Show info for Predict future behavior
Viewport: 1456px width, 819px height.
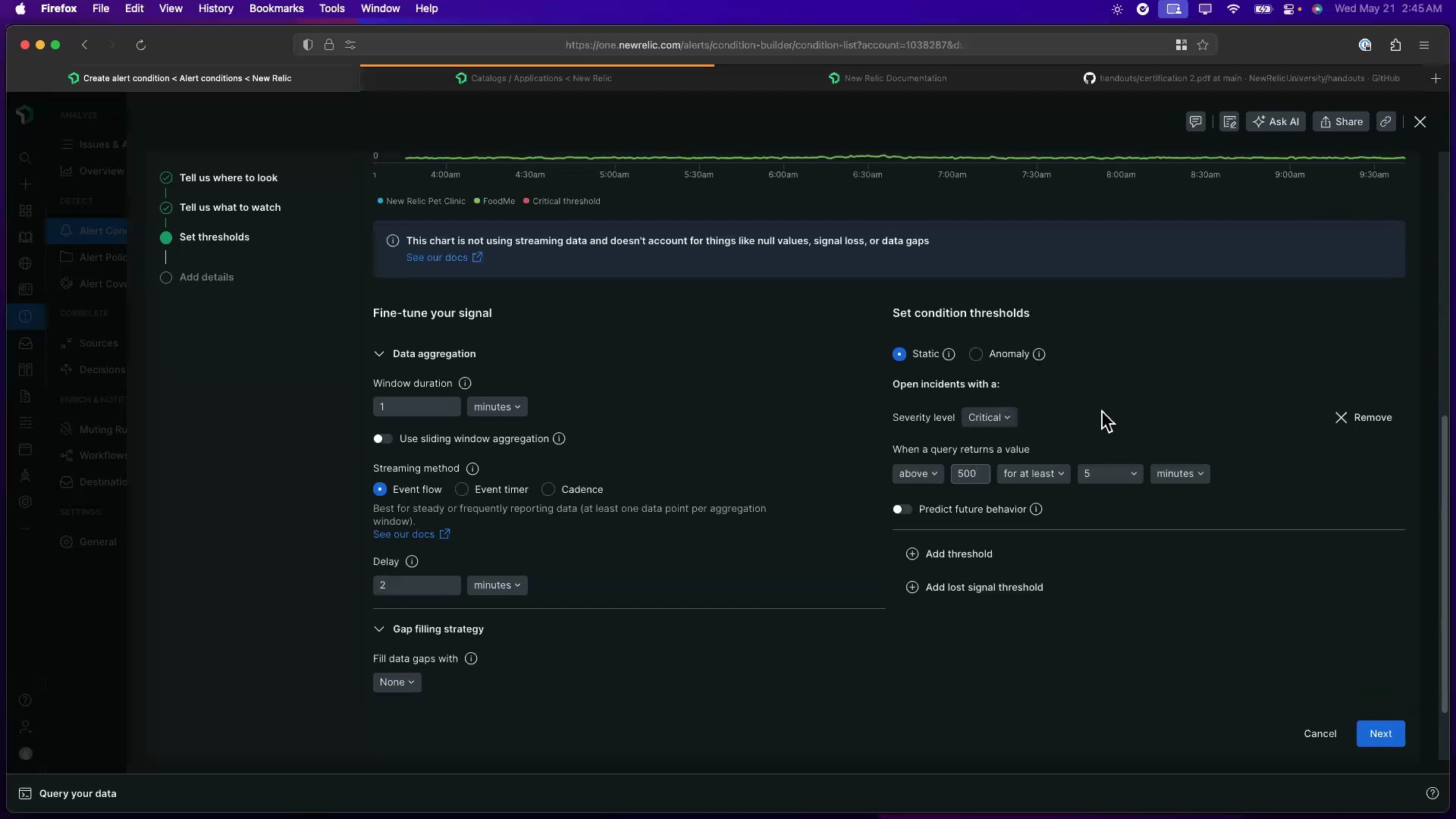[x=1036, y=510]
